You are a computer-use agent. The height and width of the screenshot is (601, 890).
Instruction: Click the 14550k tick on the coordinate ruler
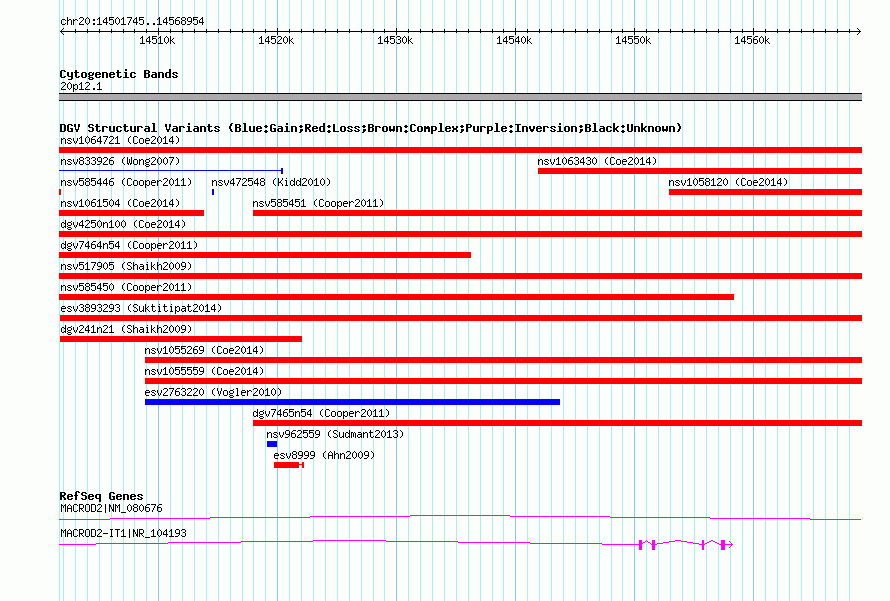point(633,40)
